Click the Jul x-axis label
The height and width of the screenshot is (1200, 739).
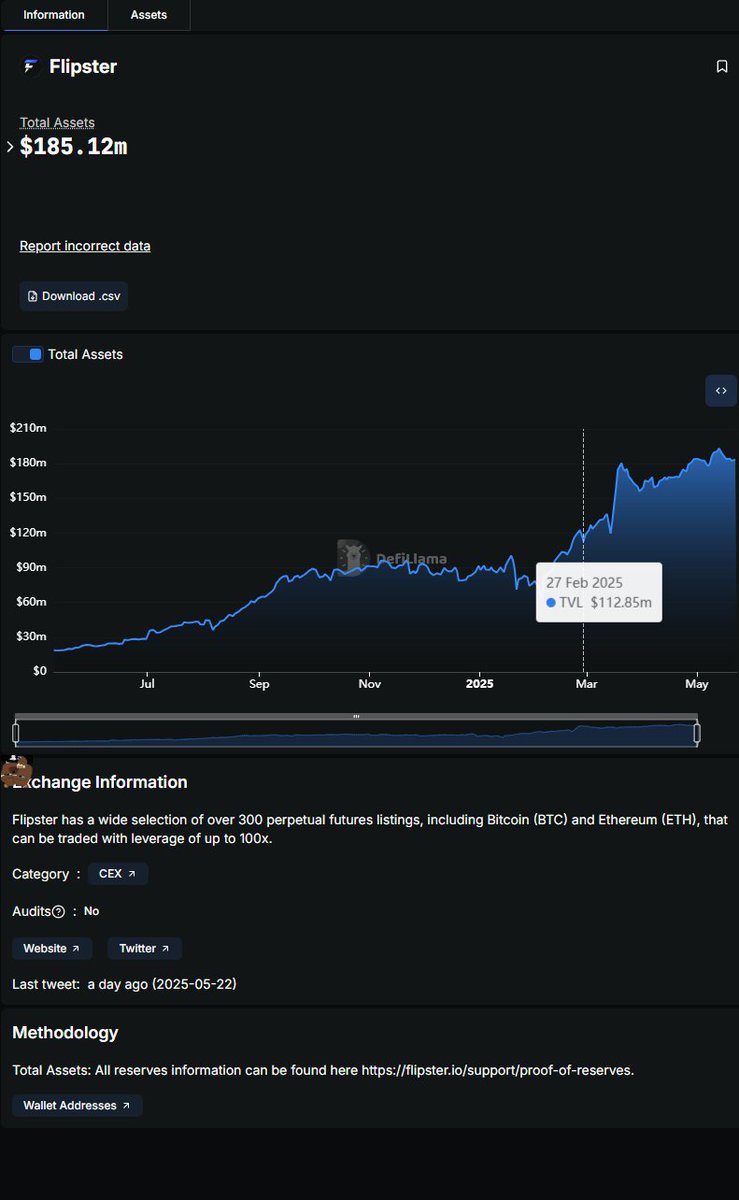click(x=147, y=685)
